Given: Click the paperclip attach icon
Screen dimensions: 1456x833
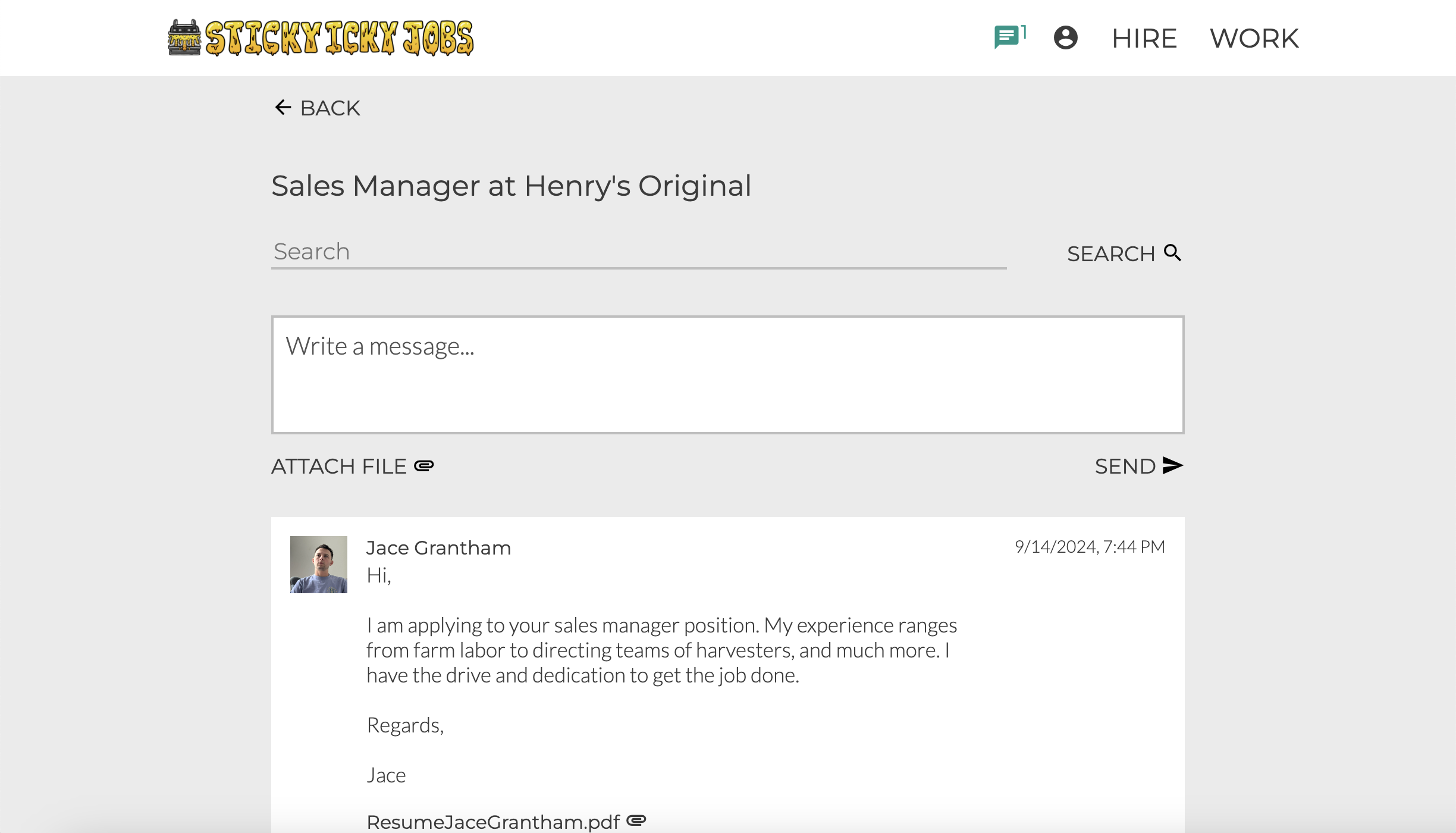Looking at the screenshot, I should click(424, 465).
